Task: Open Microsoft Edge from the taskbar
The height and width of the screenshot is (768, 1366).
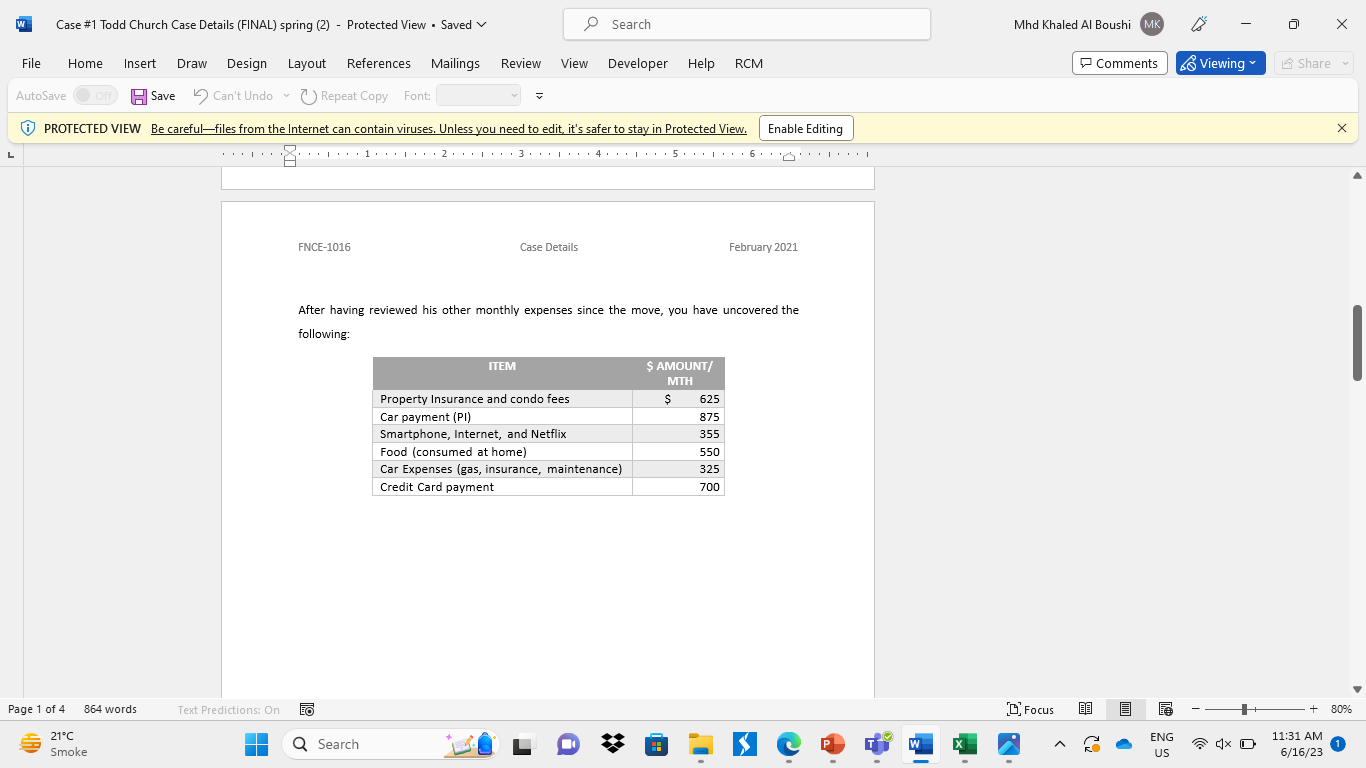Action: coord(789,744)
